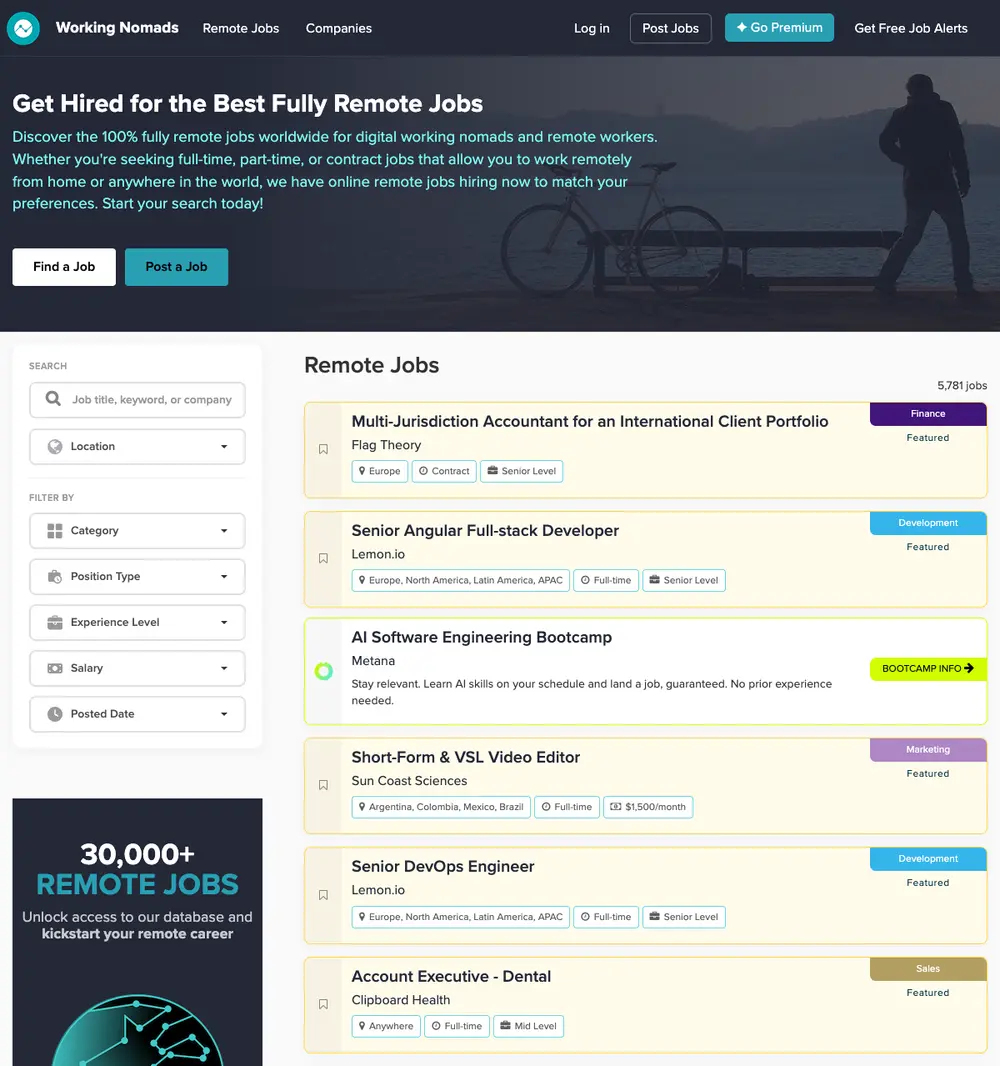The image size is (1000, 1066).
Task: Click the search magnifier icon
Action: pyautogui.click(x=53, y=399)
